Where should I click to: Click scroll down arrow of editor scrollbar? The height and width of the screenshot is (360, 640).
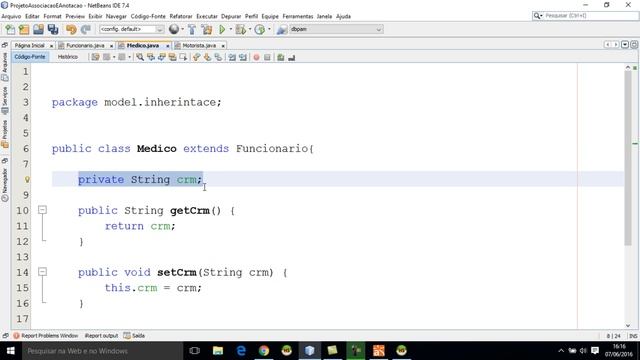(x=628, y=325)
